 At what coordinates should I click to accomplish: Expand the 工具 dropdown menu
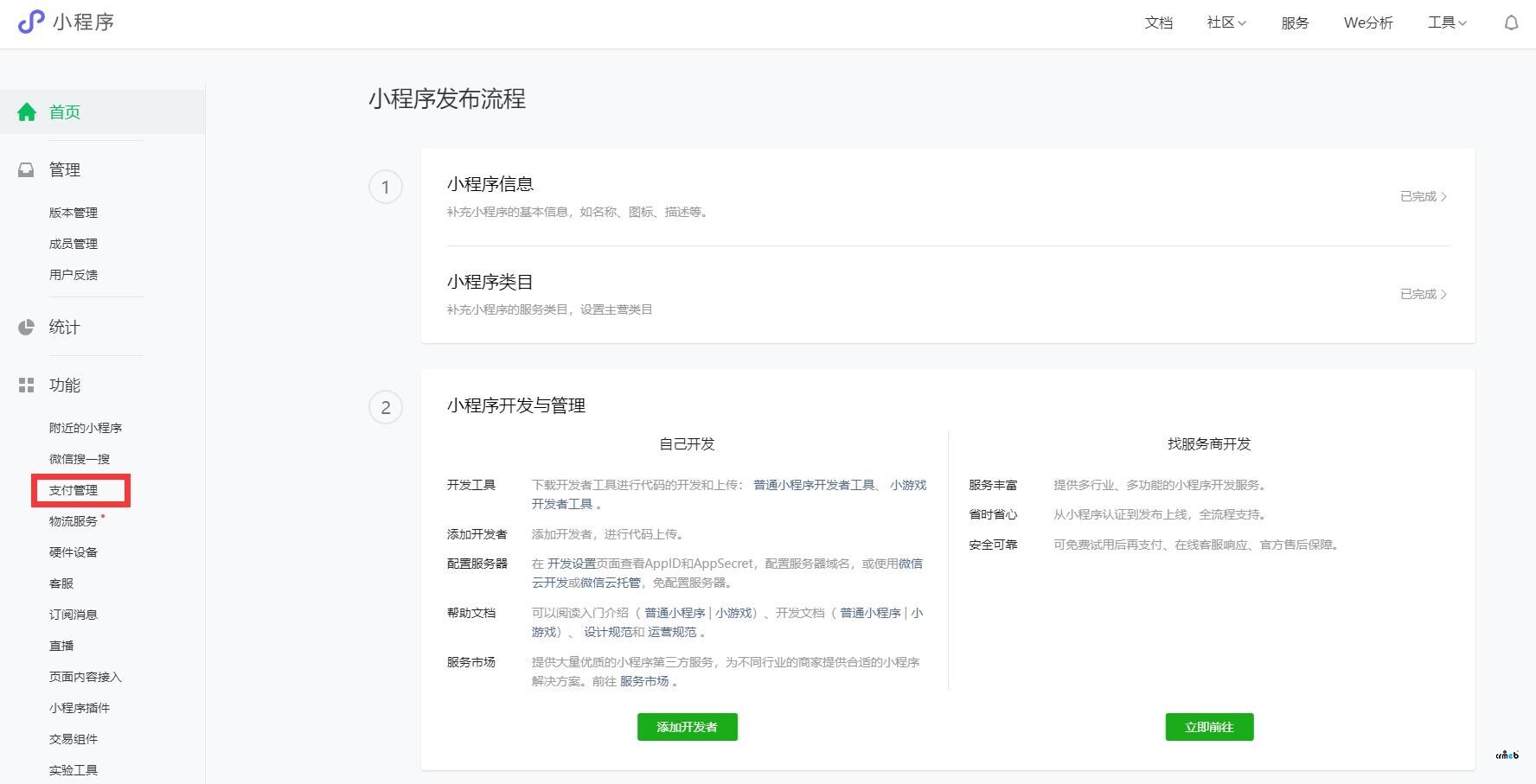click(x=1447, y=22)
